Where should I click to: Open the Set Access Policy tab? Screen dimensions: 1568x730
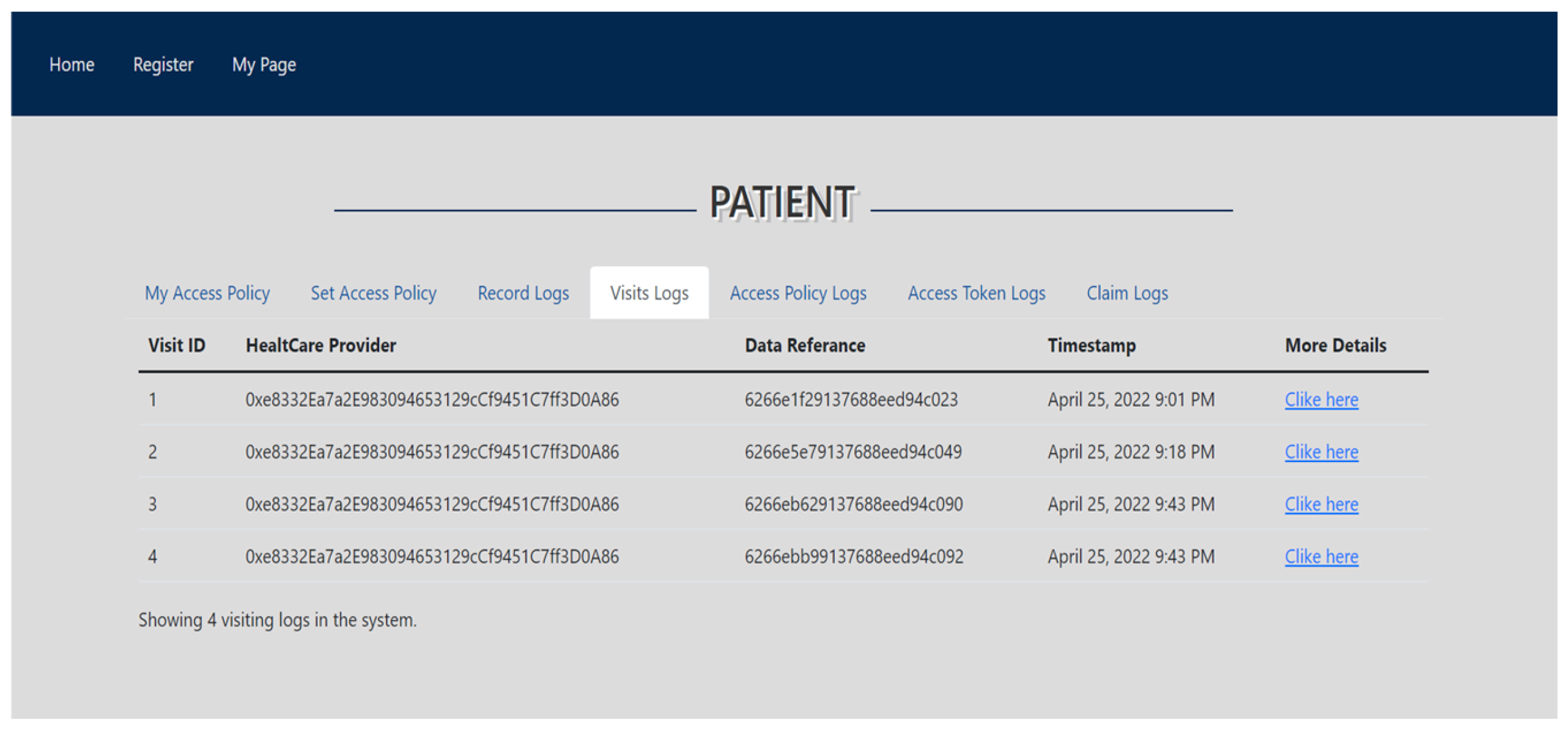pos(373,293)
